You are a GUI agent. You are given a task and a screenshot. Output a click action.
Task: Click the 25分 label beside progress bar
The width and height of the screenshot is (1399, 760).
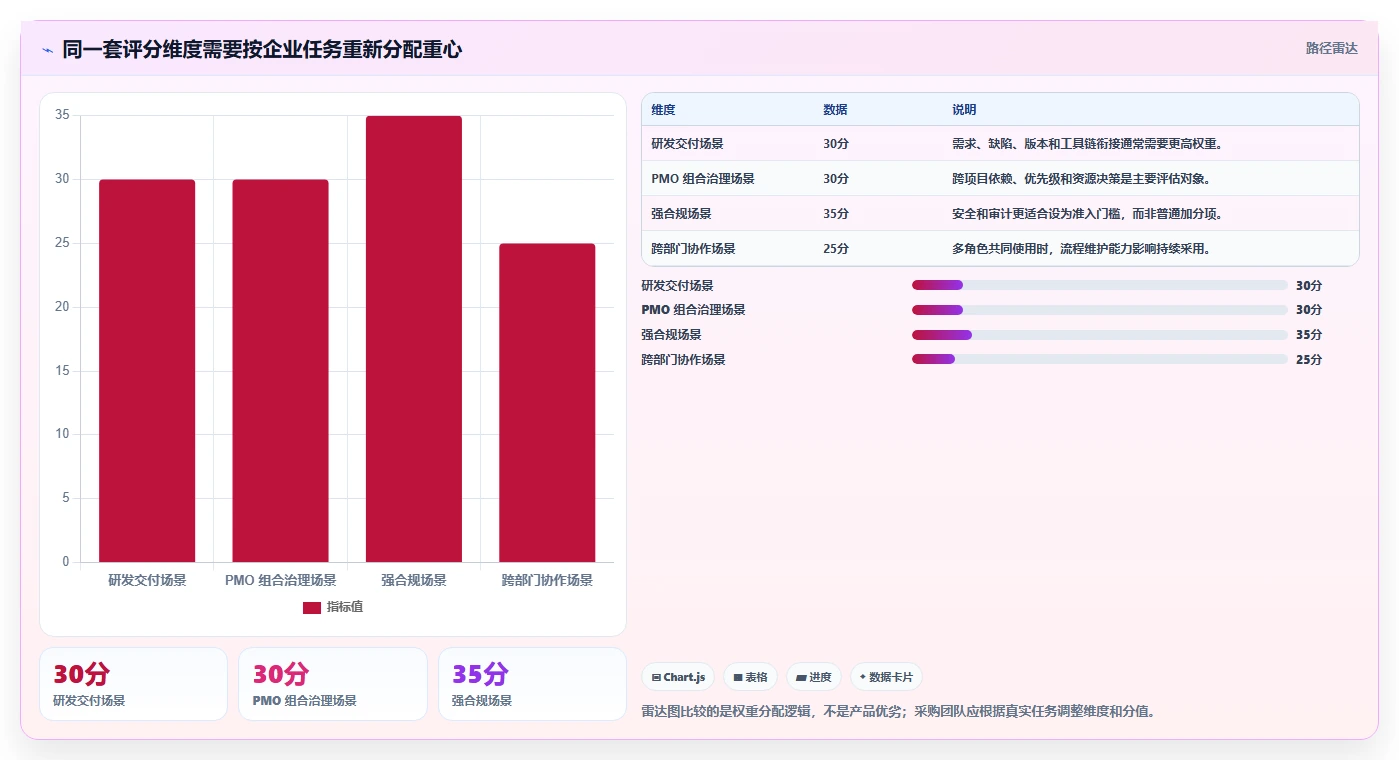click(1309, 359)
